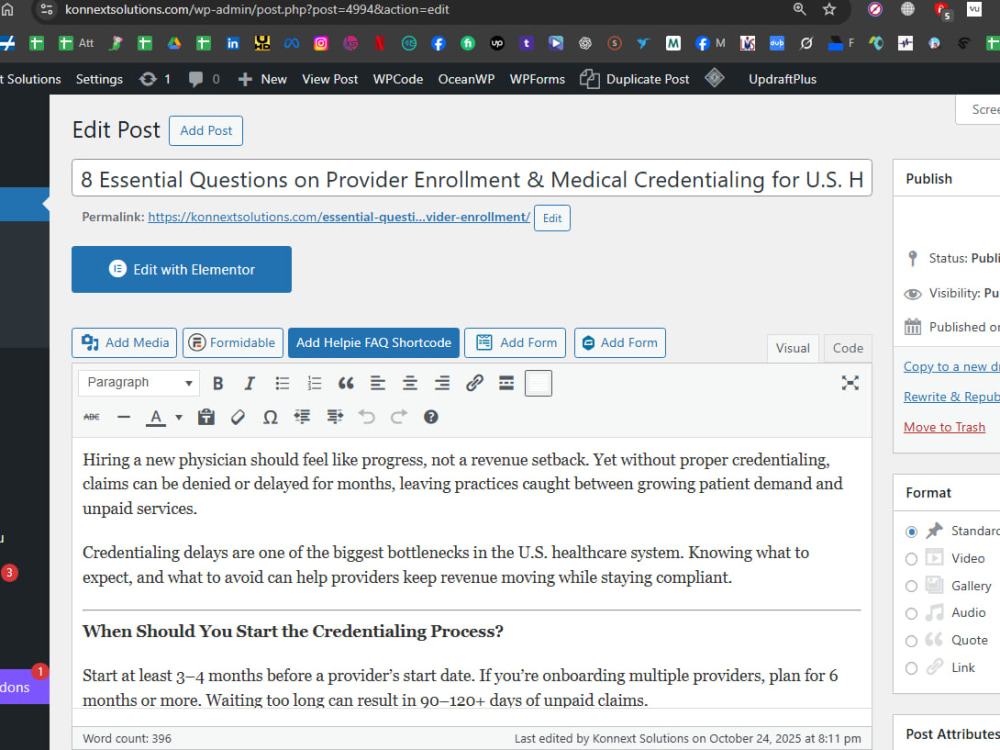Insert or edit link icon
The height and width of the screenshot is (750, 1000).
[474, 383]
